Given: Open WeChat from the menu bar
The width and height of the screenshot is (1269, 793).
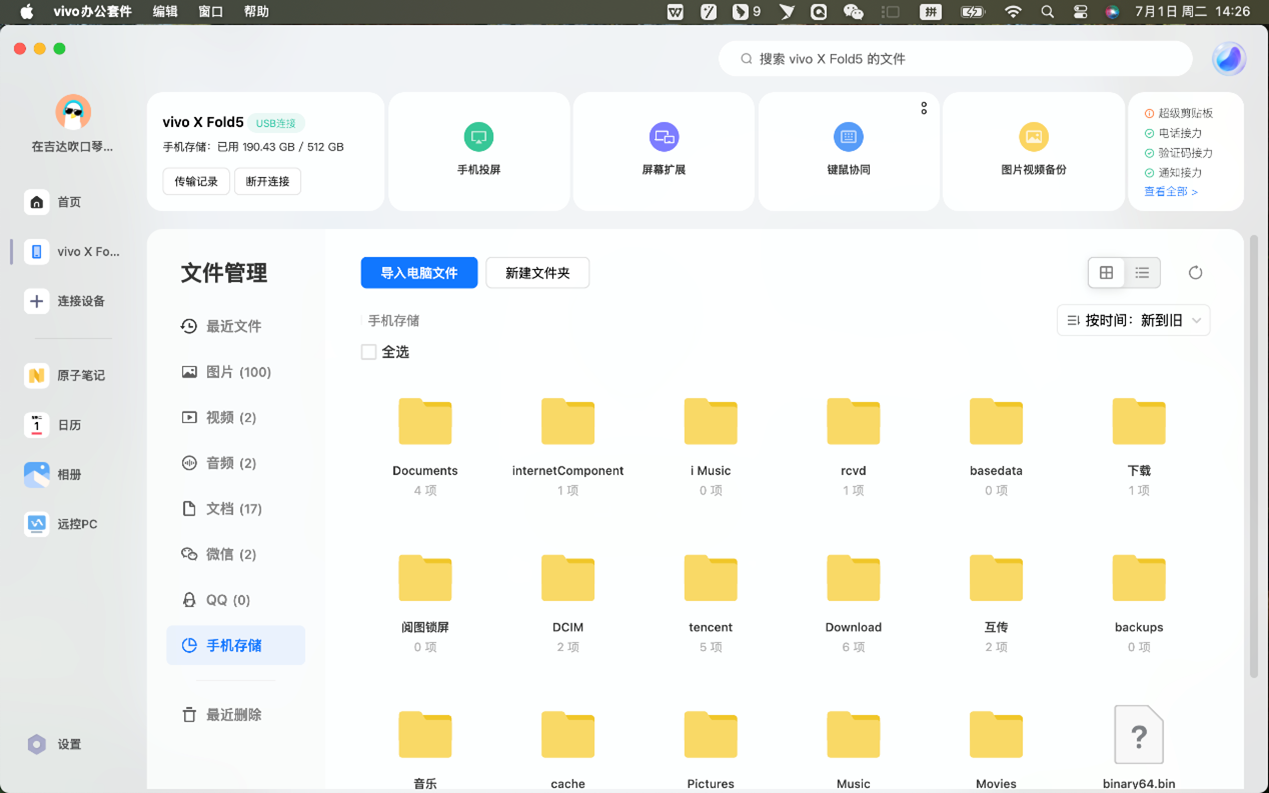Looking at the screenshot, I should pos(853,12).
